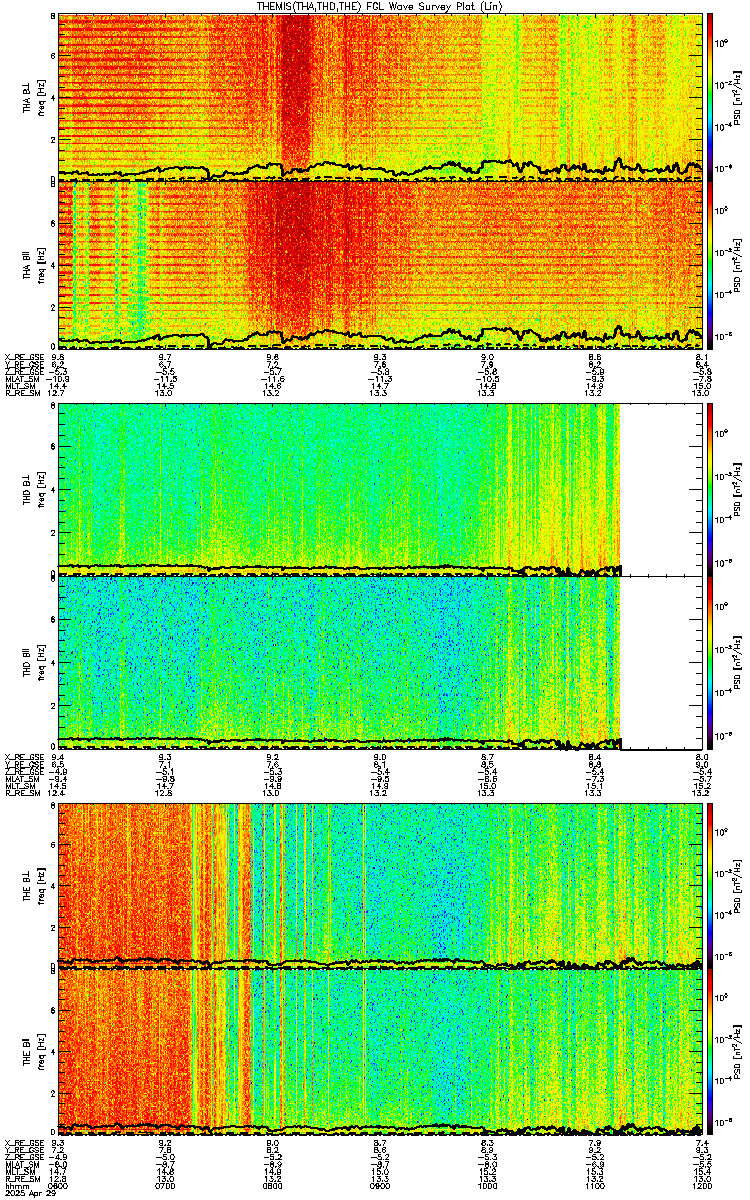
Task: Click the THD Bll spectrogram panel
Action: pyautogui.click(x=381, y=661)
